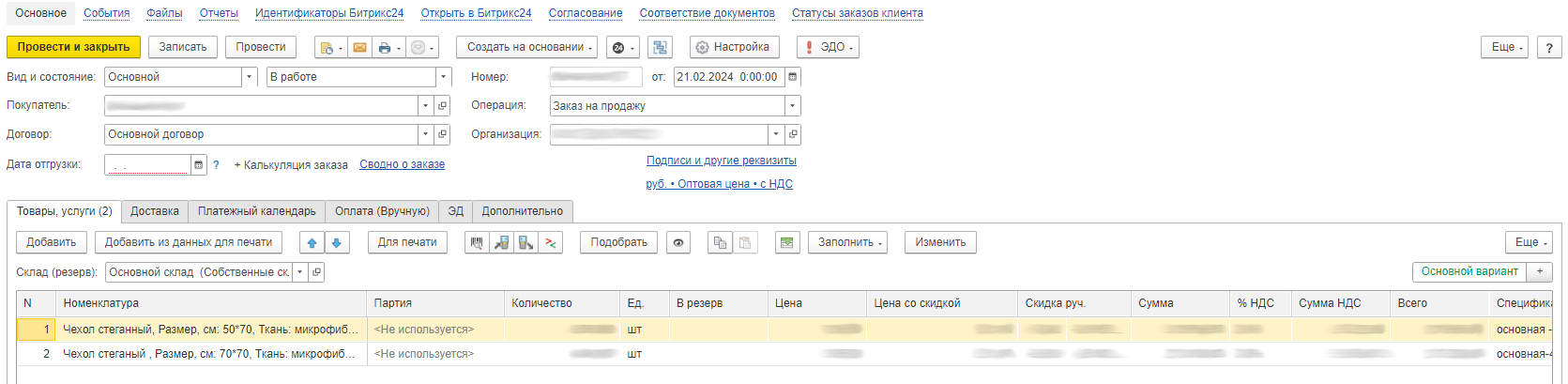Click the envelope email icon
This screenshot has width=1568, height=384.
coord(359,47)
